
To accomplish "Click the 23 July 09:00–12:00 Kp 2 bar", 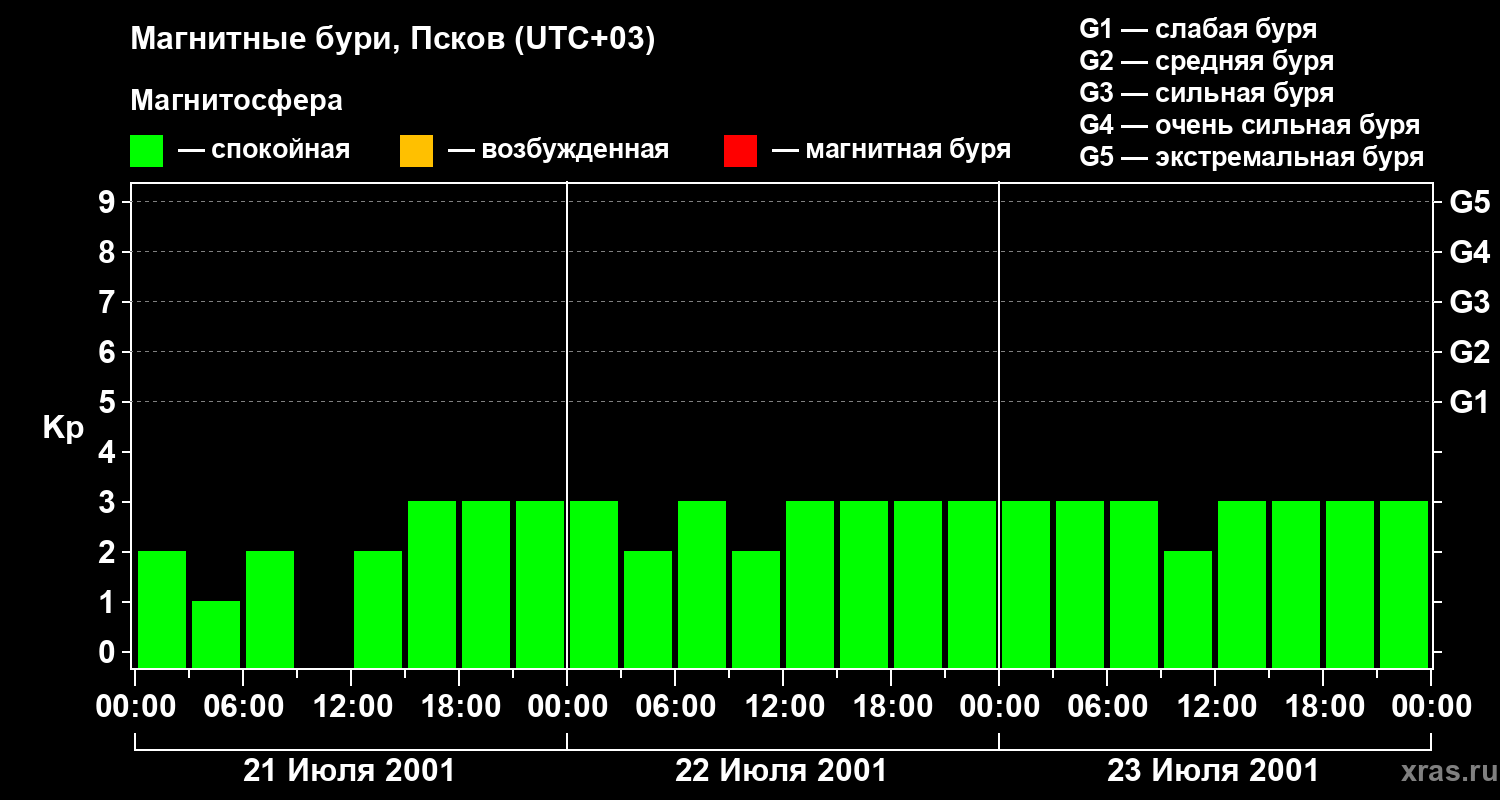I will [1188, 609].
